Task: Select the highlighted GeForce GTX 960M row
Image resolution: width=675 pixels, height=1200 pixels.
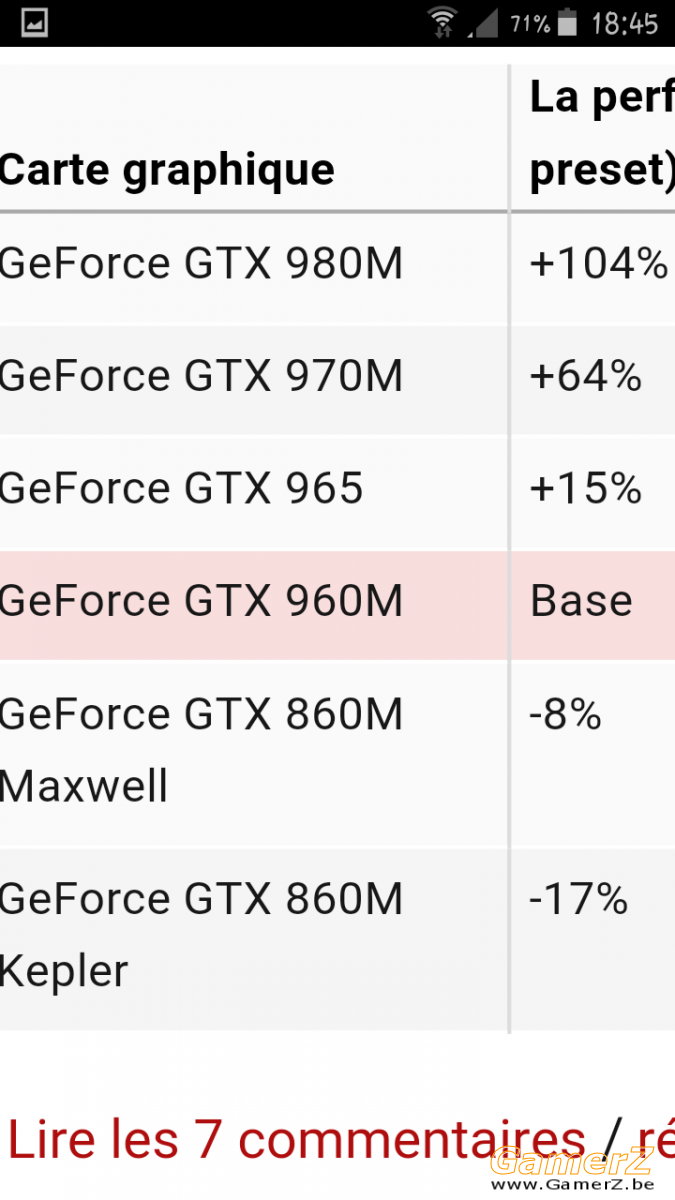Action: click(x=337, y=603)
